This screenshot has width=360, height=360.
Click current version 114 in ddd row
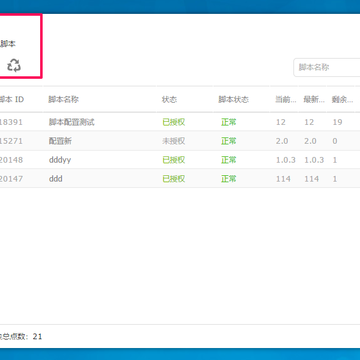click(x=283, y=179)
